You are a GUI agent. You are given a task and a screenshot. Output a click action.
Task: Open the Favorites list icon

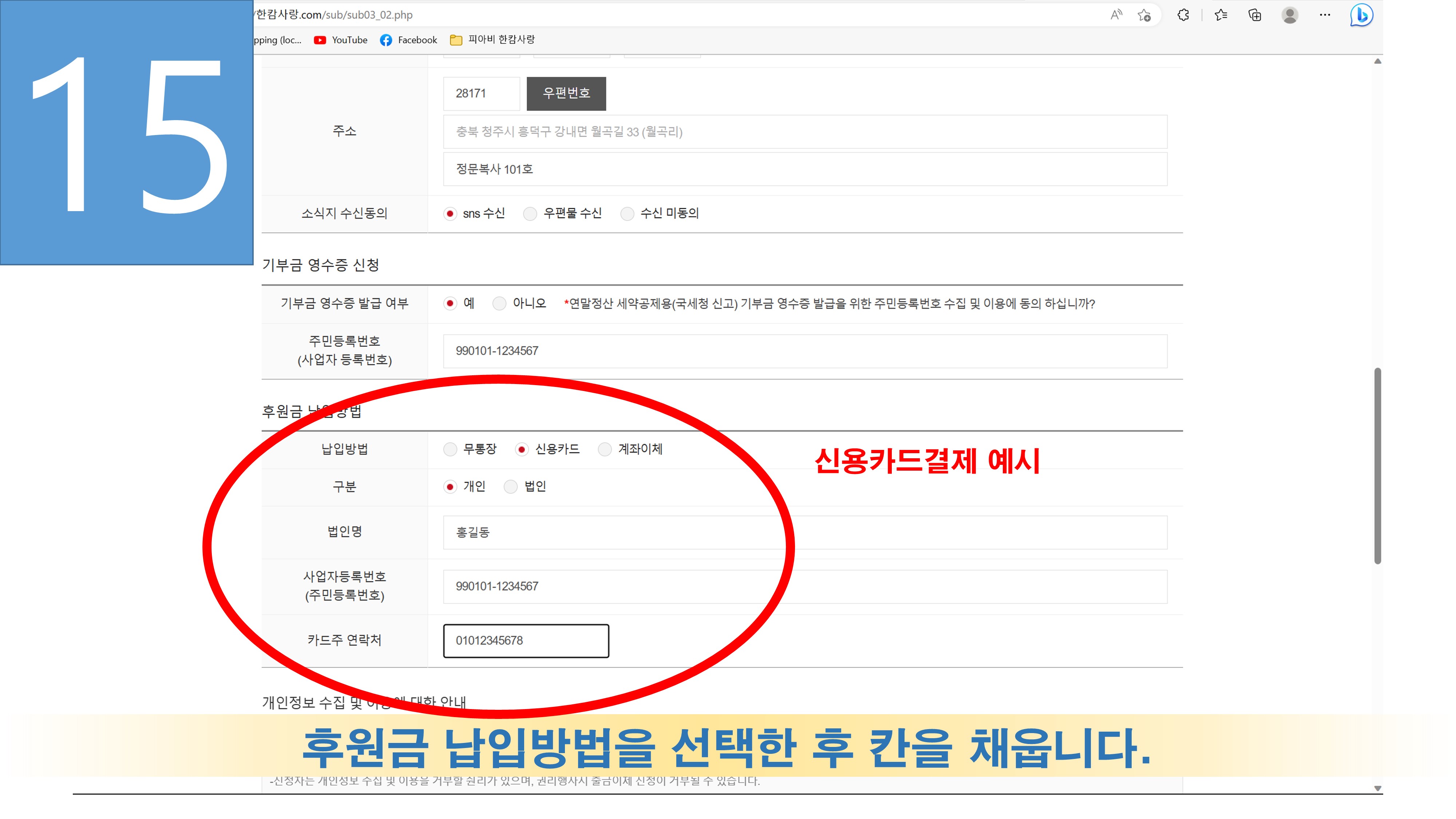[1221, 15]
